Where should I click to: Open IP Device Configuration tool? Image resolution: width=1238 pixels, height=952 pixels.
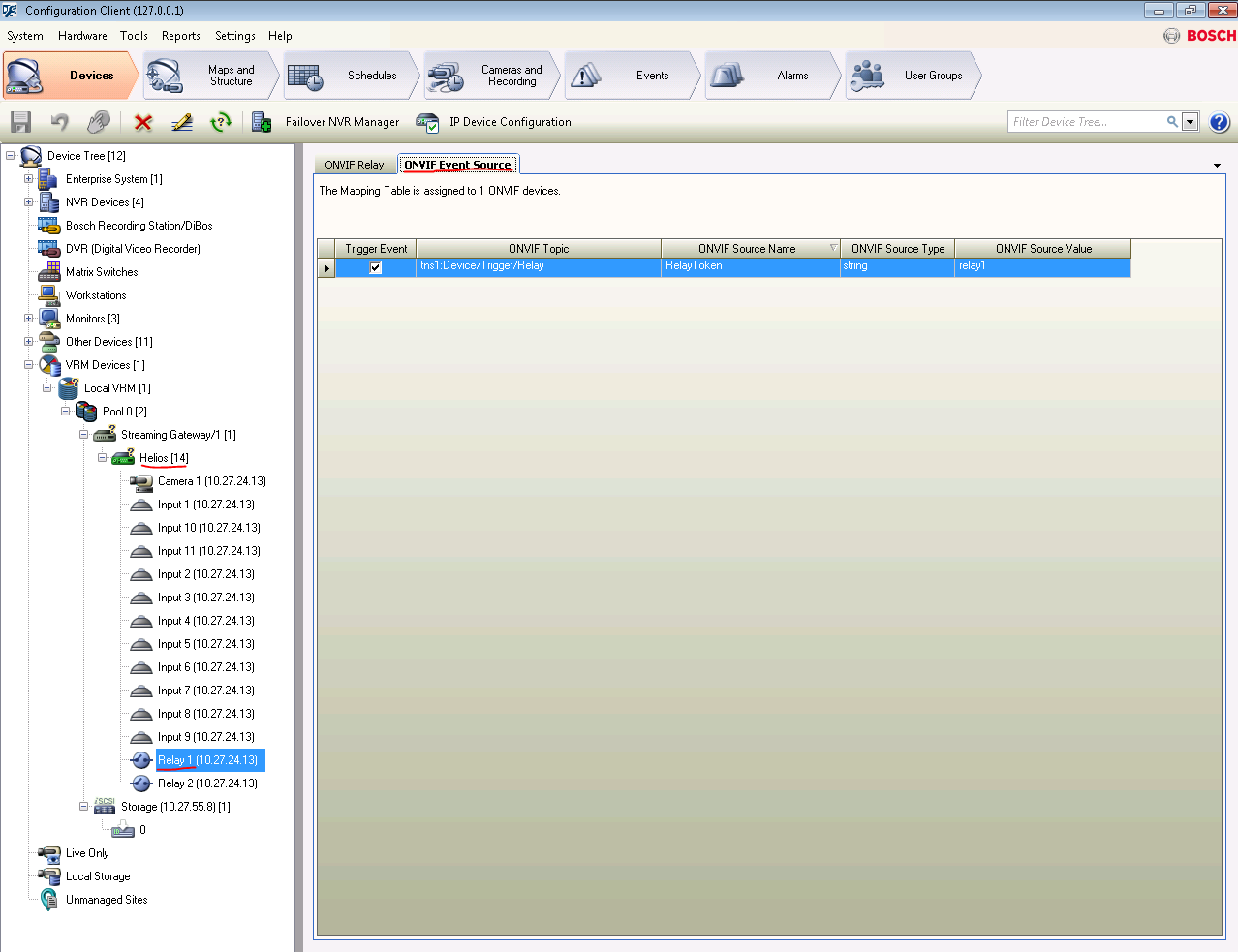pos(427,122)
